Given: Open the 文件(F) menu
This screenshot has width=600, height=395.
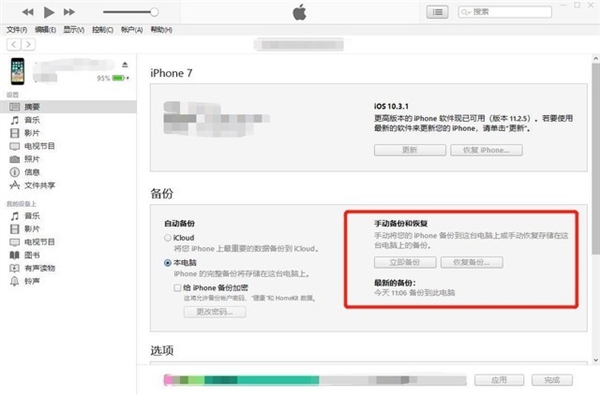Looking at the screenshot, I should pyautogui.click(x=16, y=30).
